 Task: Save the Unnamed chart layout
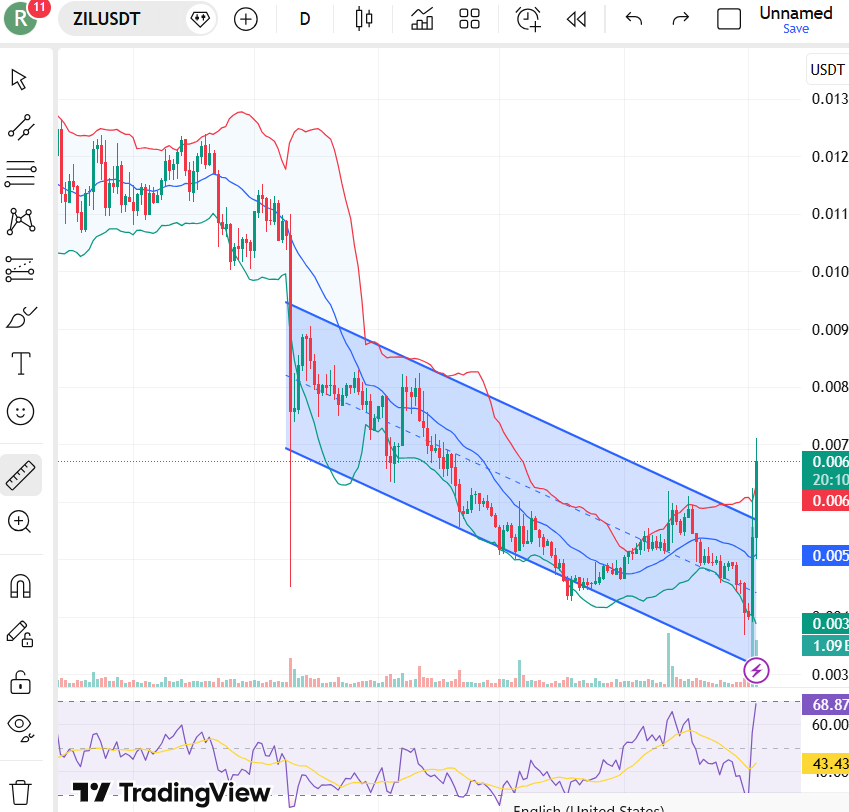pos(795,28)
